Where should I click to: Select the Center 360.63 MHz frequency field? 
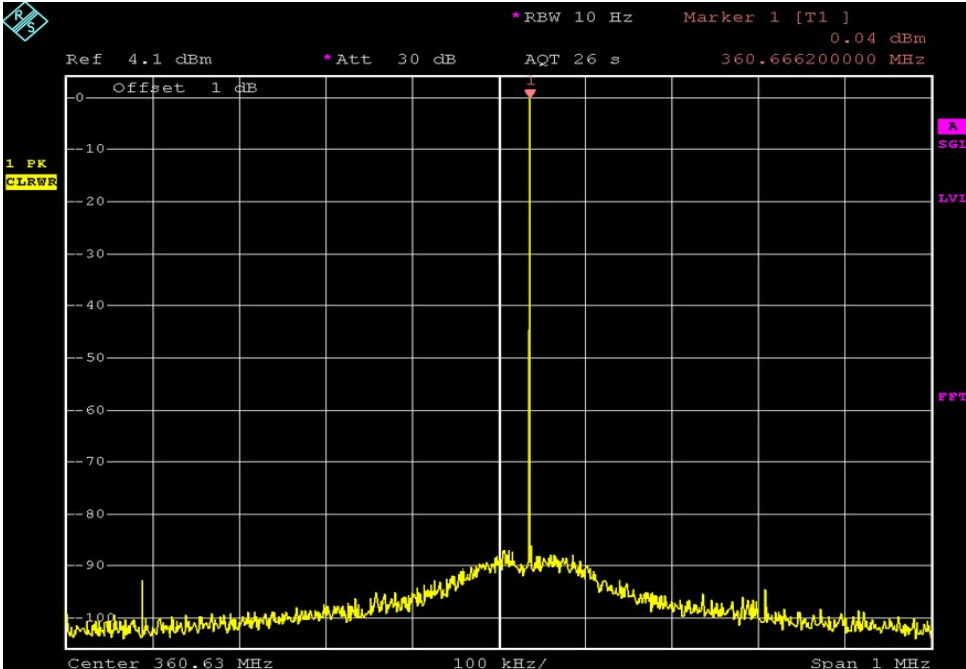pos(170,662)
